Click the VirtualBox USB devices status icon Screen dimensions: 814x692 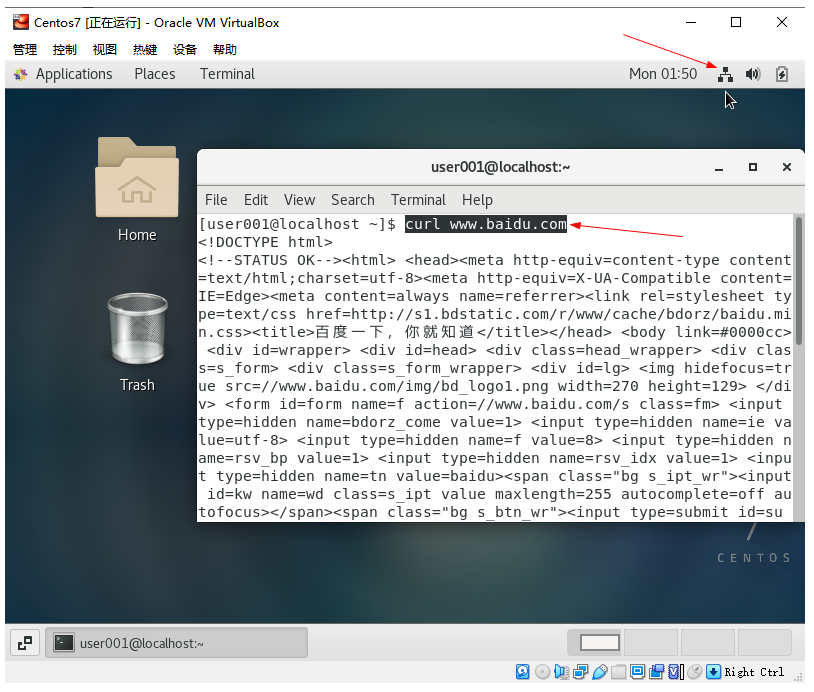pyautogui.click(x=600, y=671)
